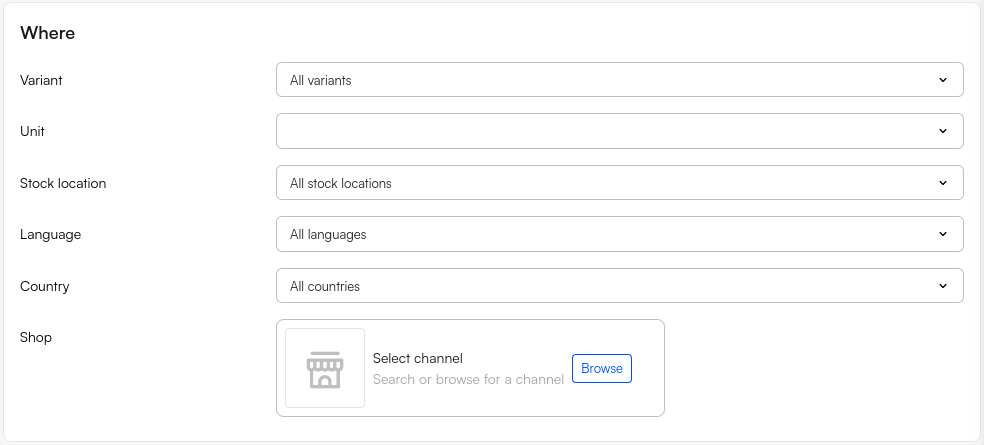Open the All variants dropdown
The height and width of the screenshot is (445, 984).
(600, 80)
